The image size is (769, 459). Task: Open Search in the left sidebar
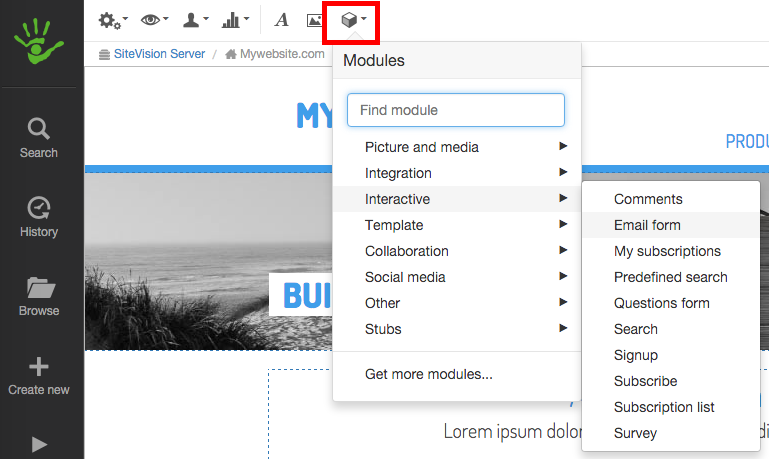[39, 138]
